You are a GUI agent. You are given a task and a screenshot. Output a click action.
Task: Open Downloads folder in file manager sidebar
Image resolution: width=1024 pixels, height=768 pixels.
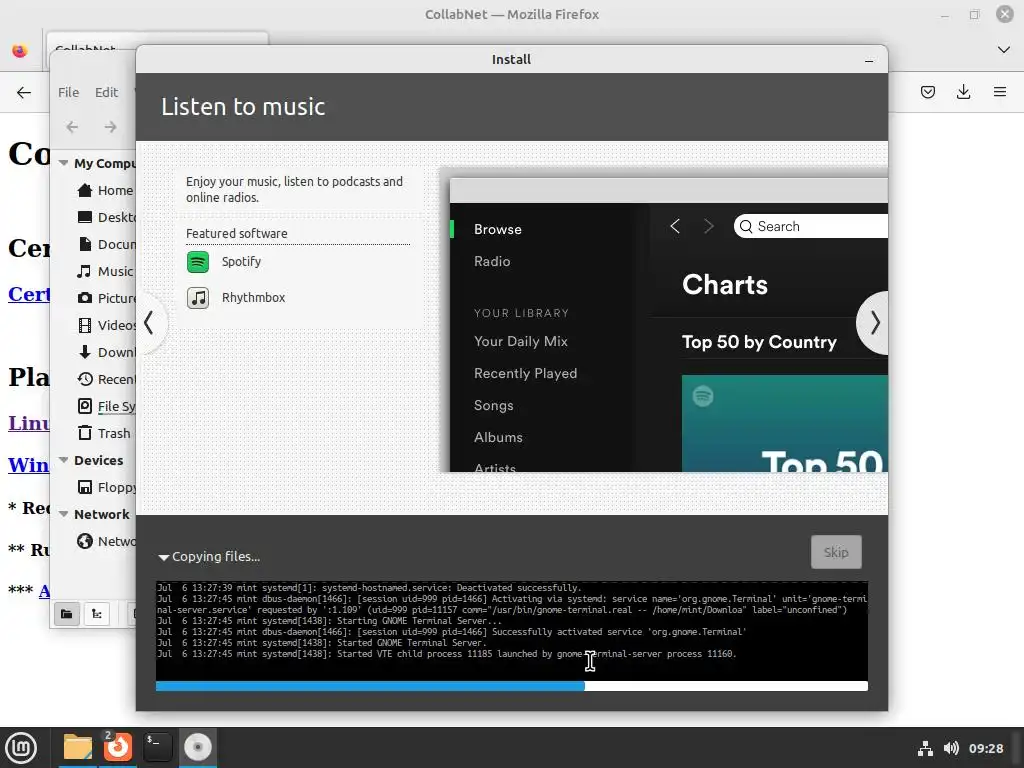pos(106,353)
